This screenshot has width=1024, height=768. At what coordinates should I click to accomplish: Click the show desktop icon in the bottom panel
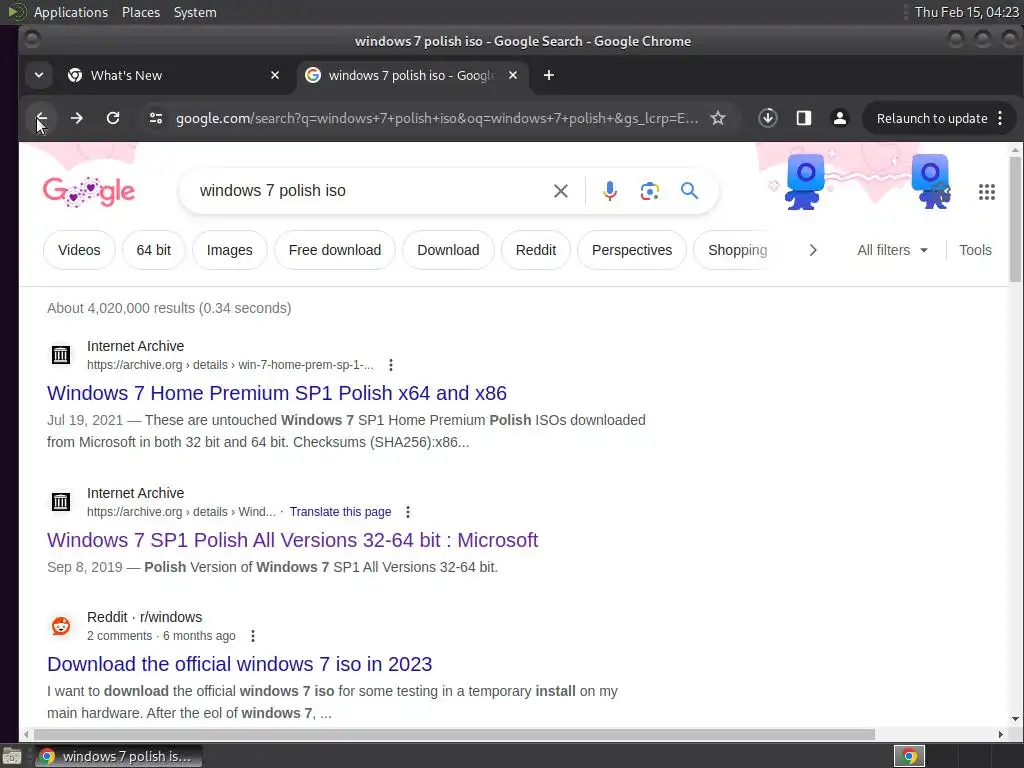[x=12, y=756]
